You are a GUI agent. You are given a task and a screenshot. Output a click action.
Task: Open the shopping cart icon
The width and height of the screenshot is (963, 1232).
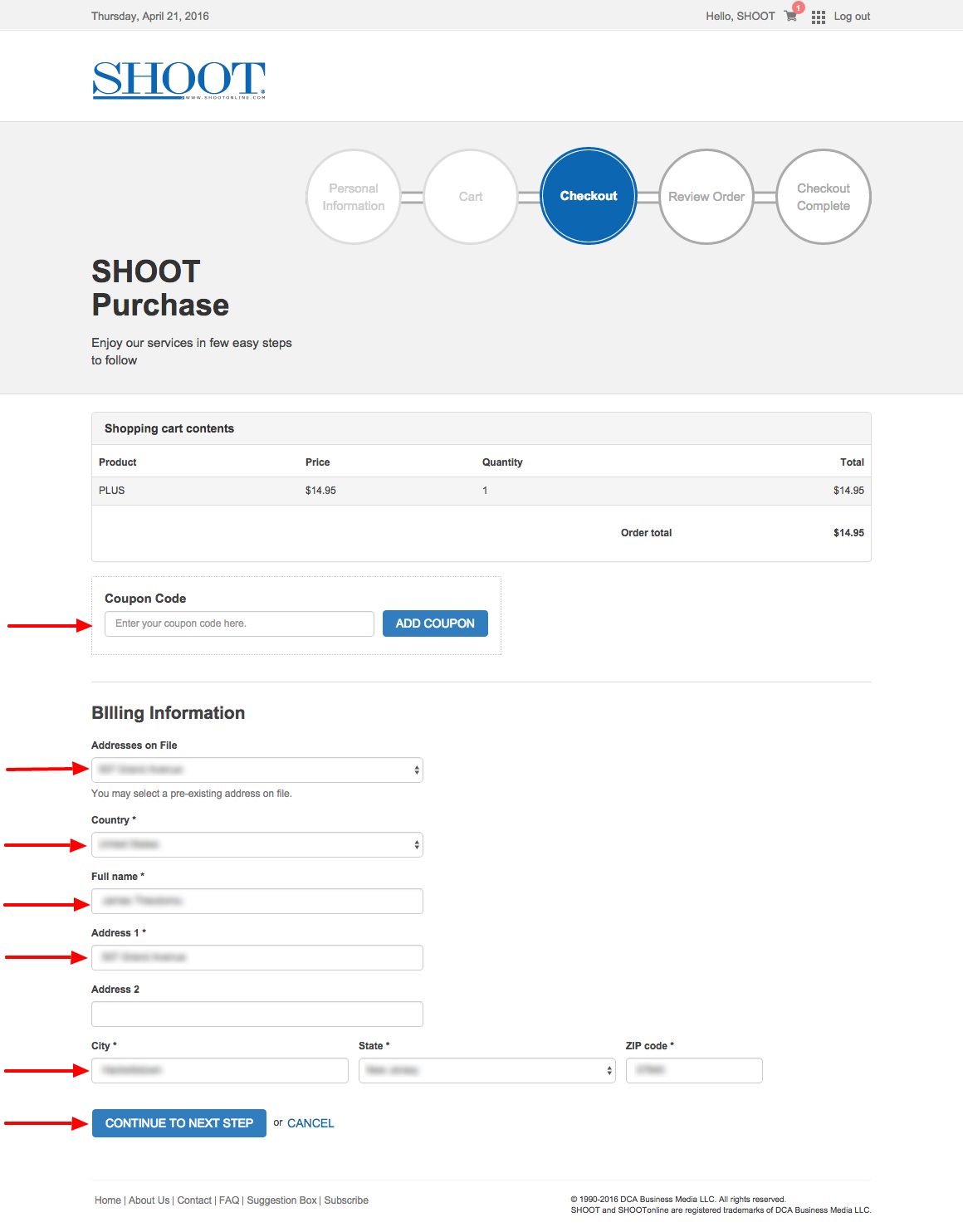coord(790,16)
